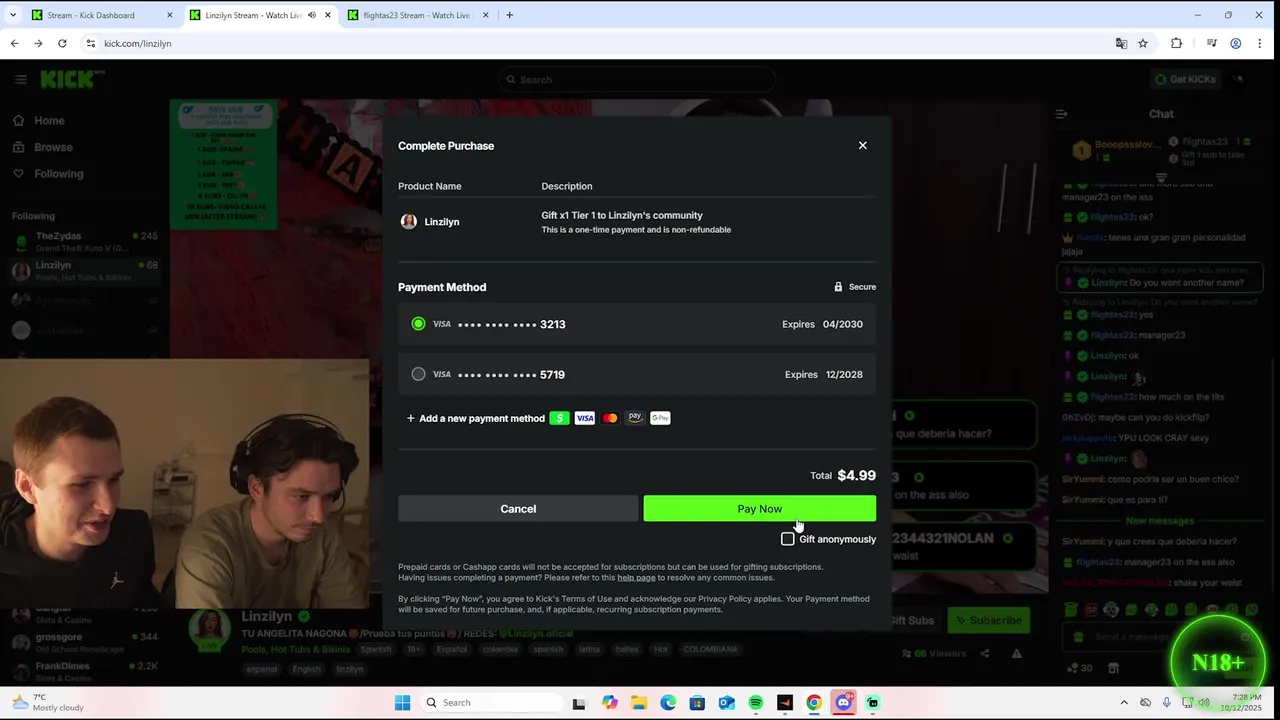Show hidden system tray icons
This screenshot has height=720, width=1280.
pos(1123,702)
